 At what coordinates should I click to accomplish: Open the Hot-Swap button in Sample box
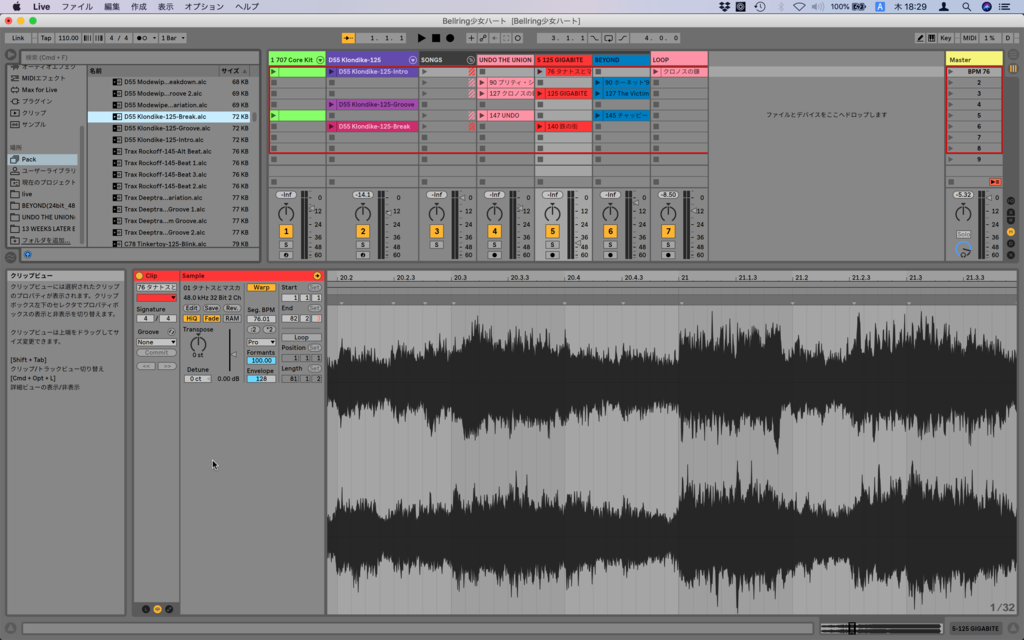click(317, 276)
